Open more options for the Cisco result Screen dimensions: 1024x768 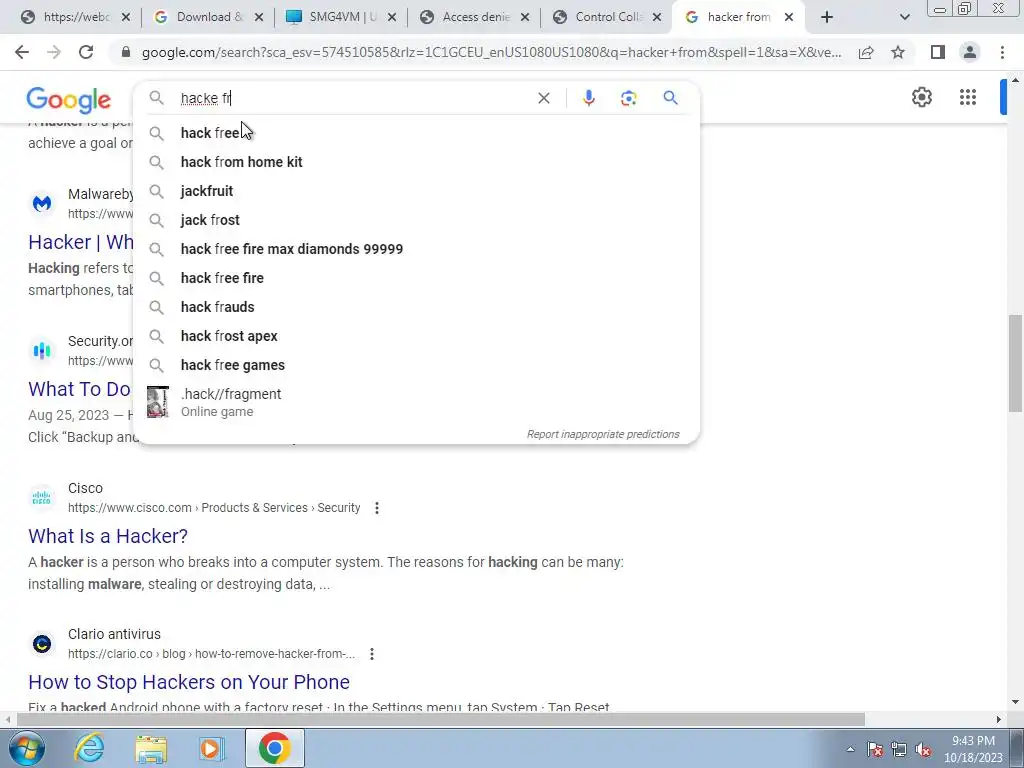(x=377, y=508)
